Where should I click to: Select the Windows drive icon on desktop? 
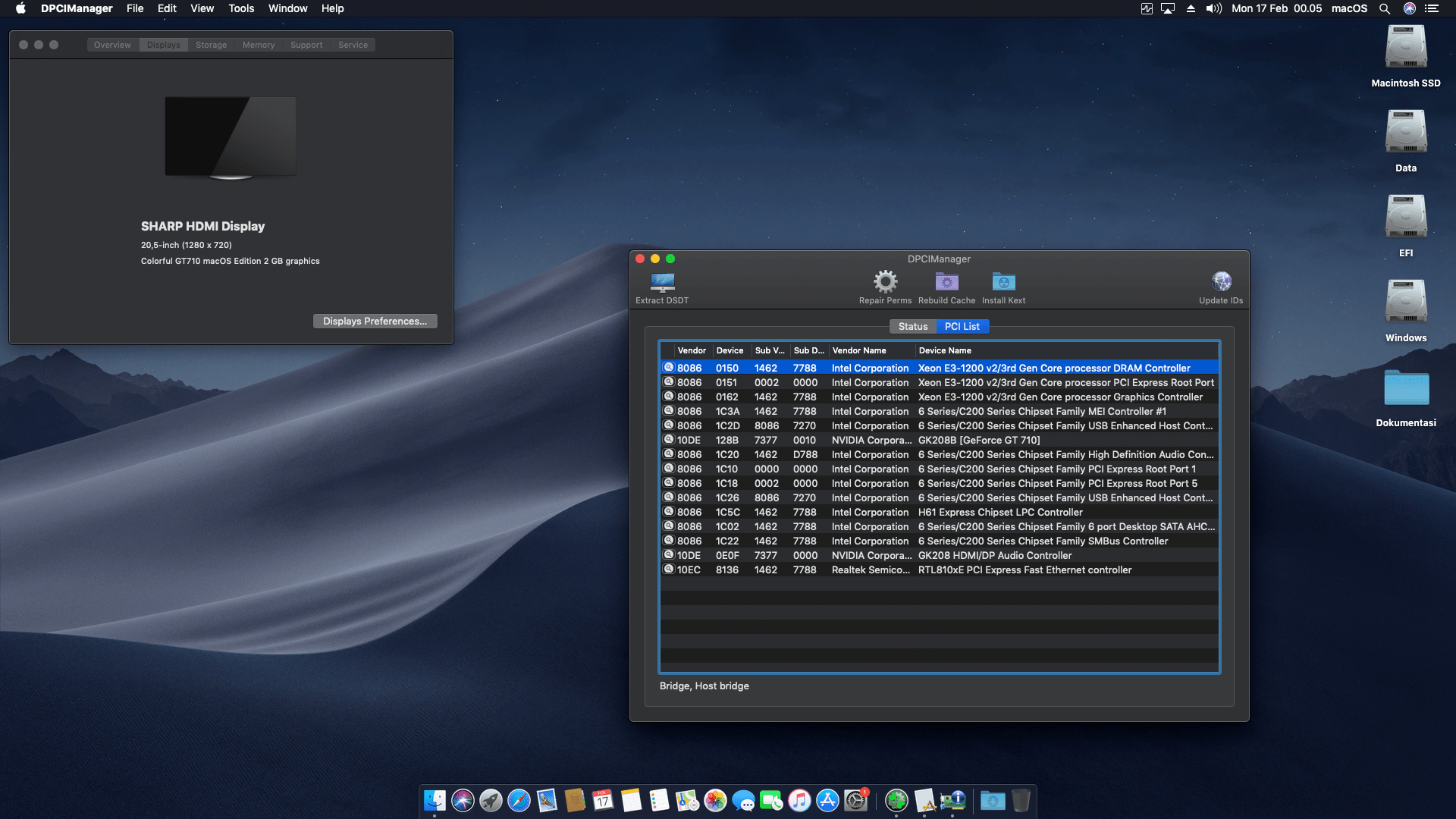[x=1406, y=303]
